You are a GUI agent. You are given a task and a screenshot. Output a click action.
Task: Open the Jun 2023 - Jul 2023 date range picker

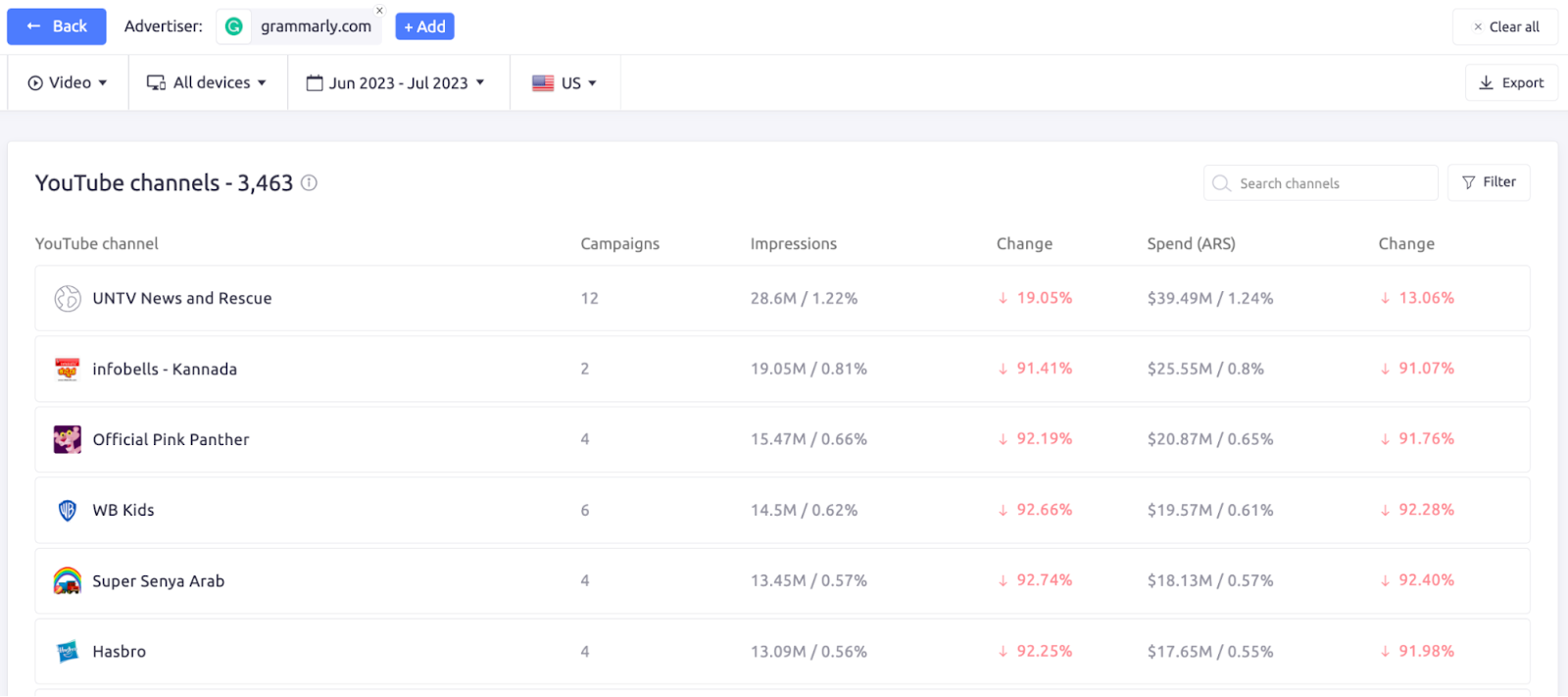396,83
